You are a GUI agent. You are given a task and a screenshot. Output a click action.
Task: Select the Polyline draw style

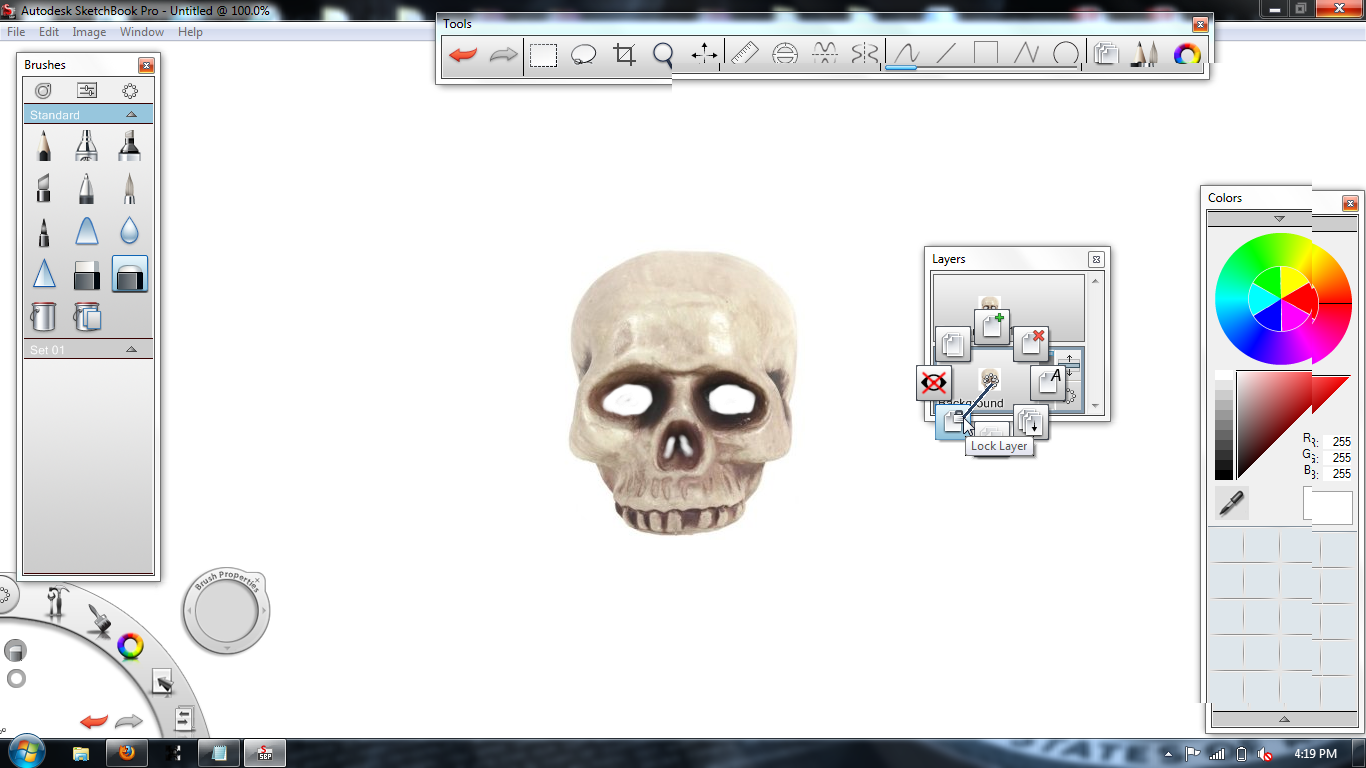(x=1026, y=55)
